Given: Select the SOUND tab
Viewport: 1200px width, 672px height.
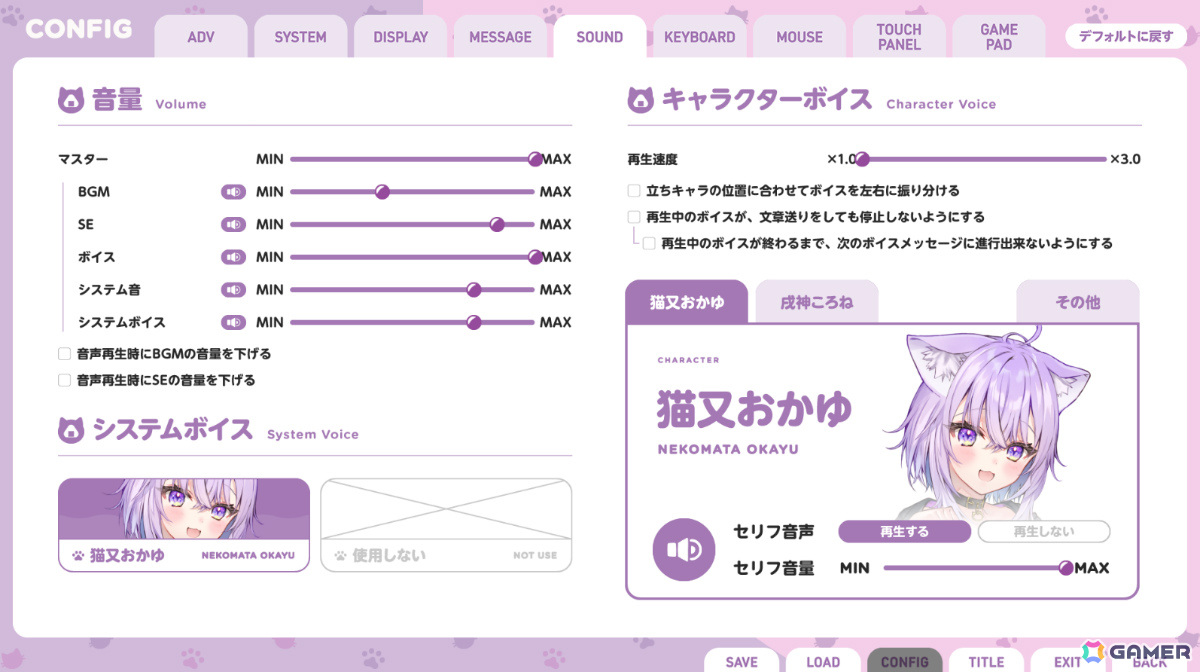Looking at the screenshot, I should (600, 37).
